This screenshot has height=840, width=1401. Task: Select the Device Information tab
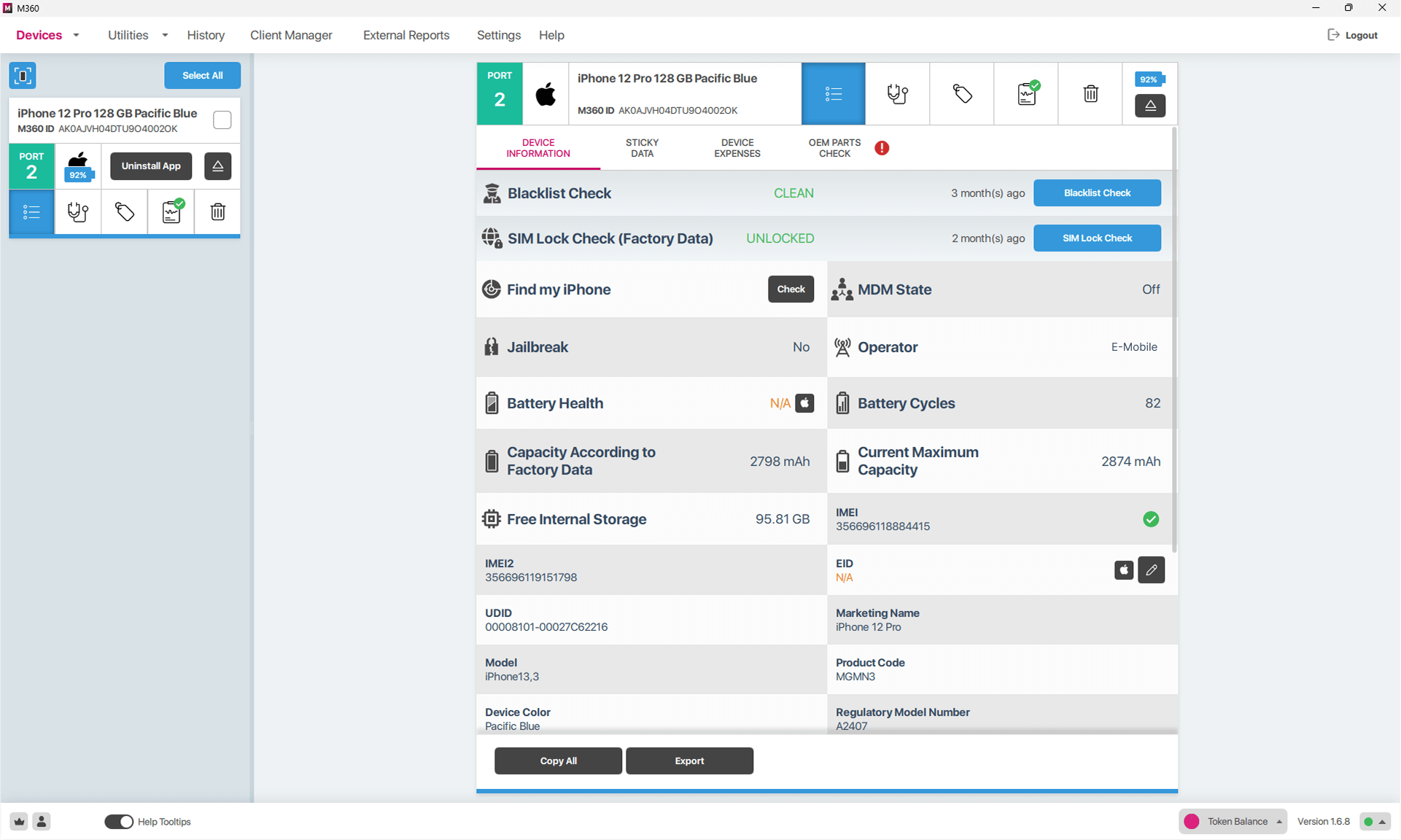point(538,148)
